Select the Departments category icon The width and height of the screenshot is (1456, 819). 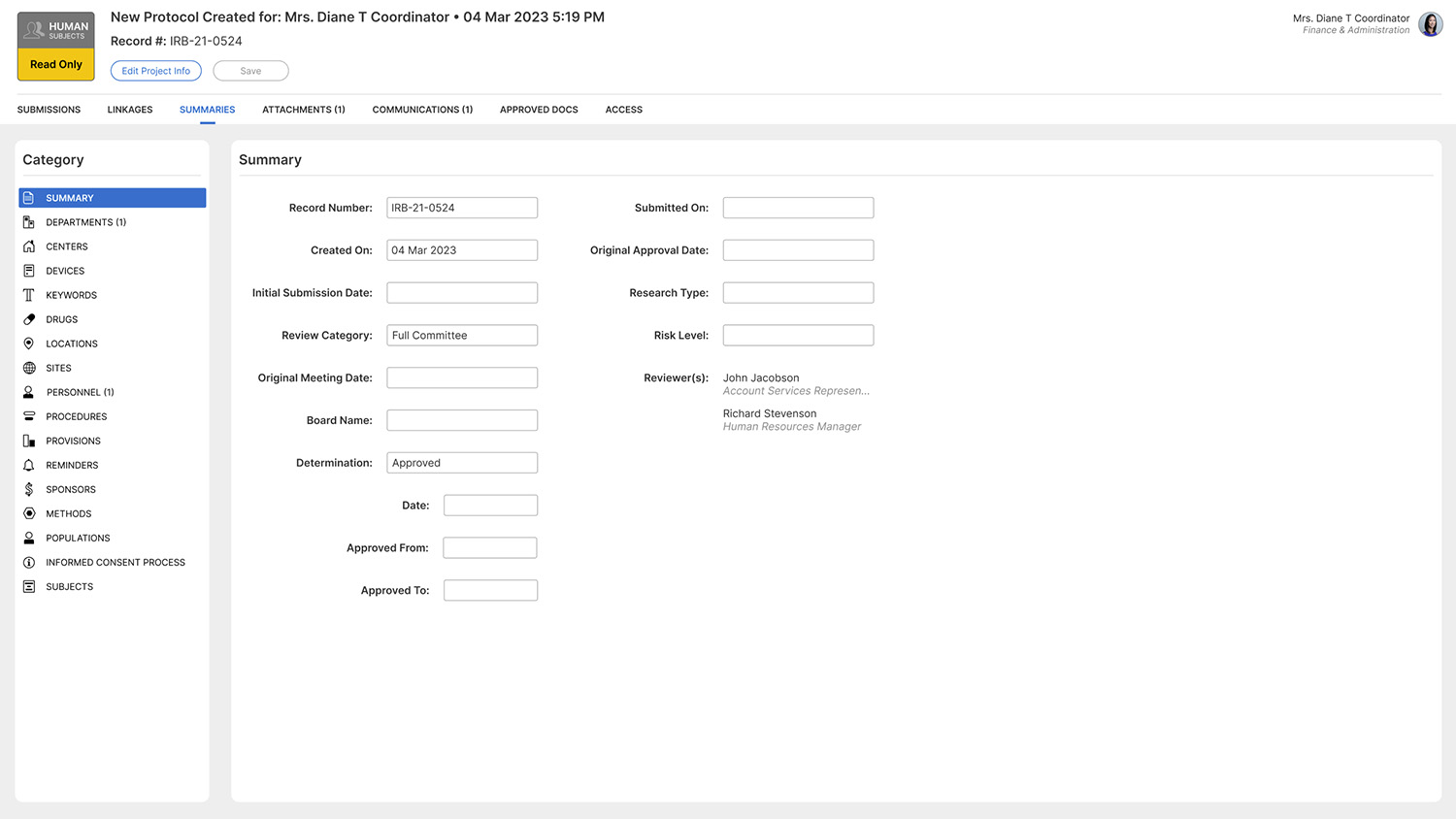tap(30, 221)
